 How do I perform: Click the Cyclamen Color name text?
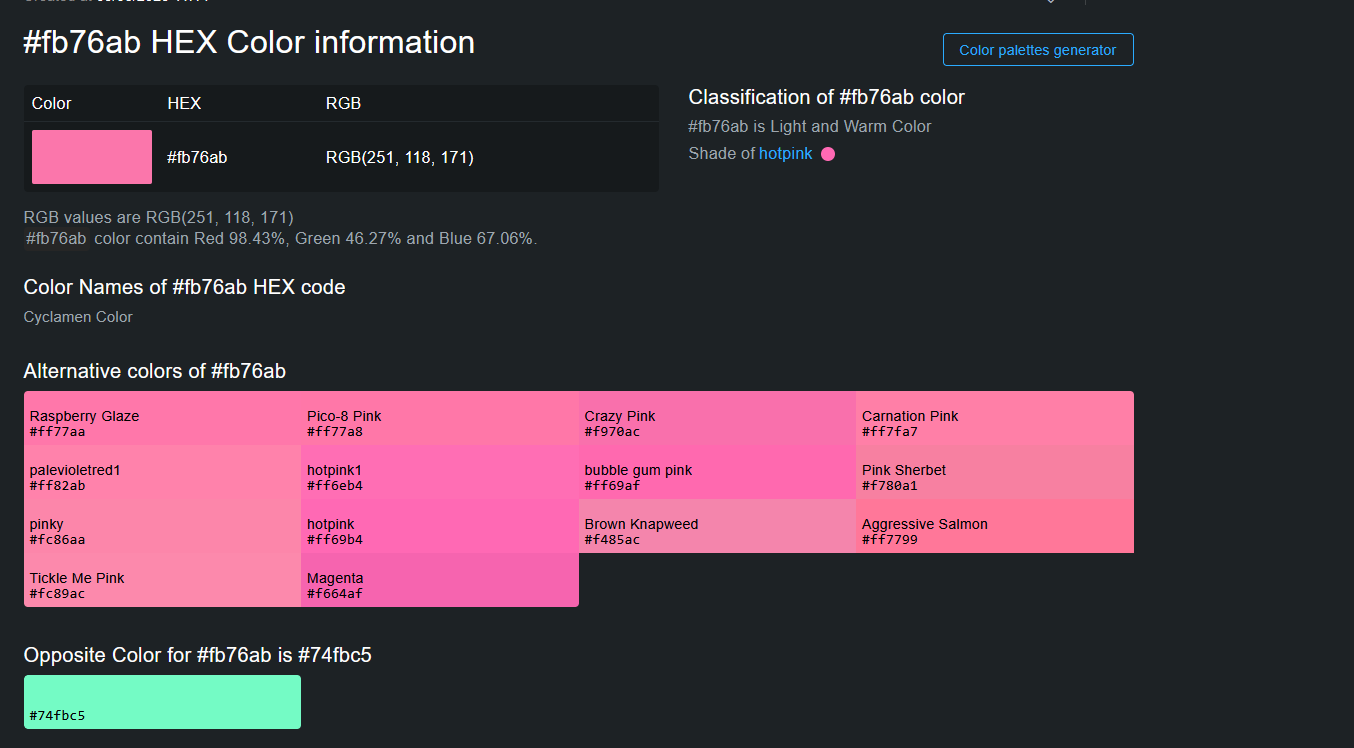pos(78,317)
